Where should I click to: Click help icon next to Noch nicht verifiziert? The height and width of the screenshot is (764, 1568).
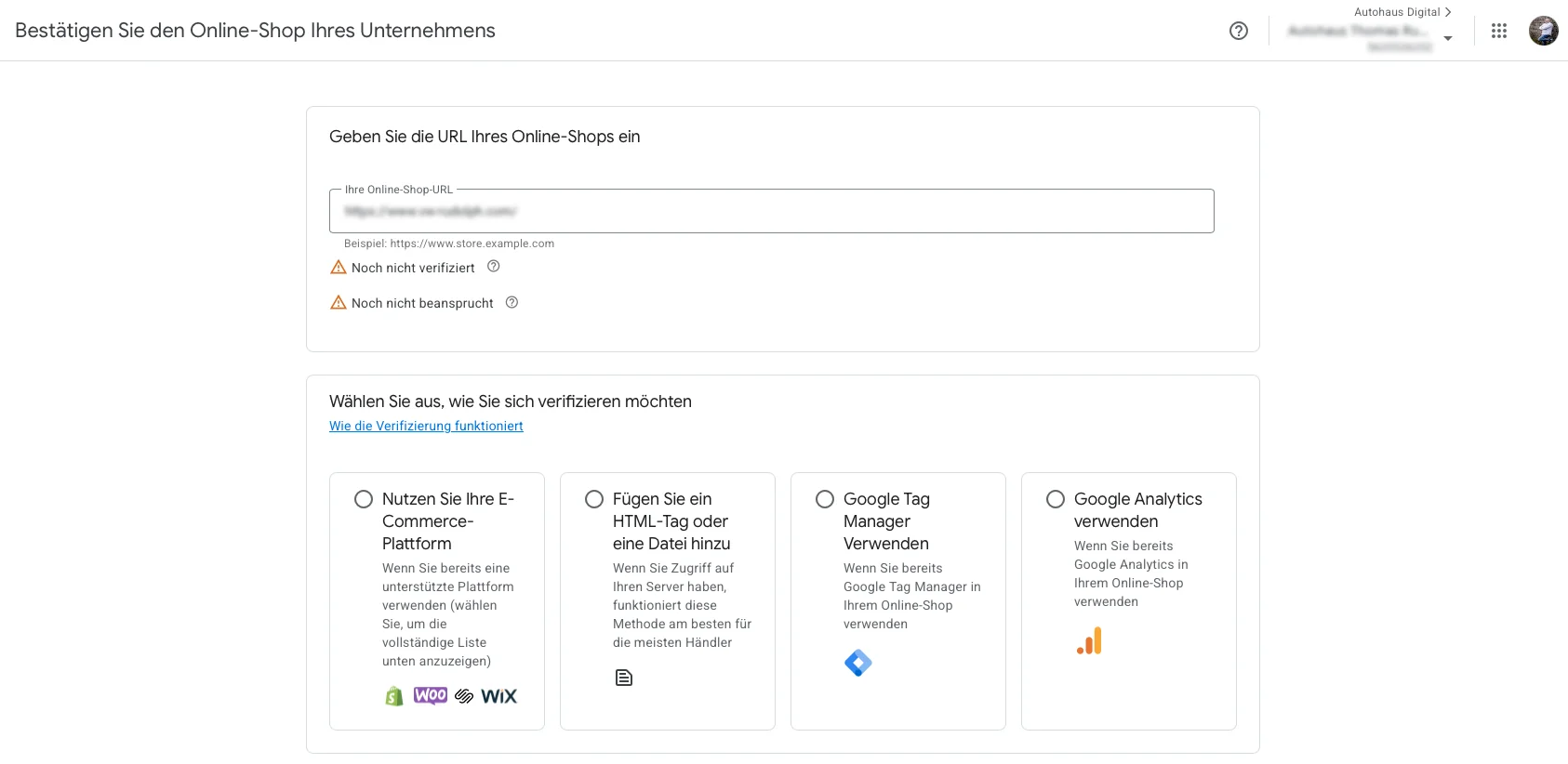(x=494, y=267)
